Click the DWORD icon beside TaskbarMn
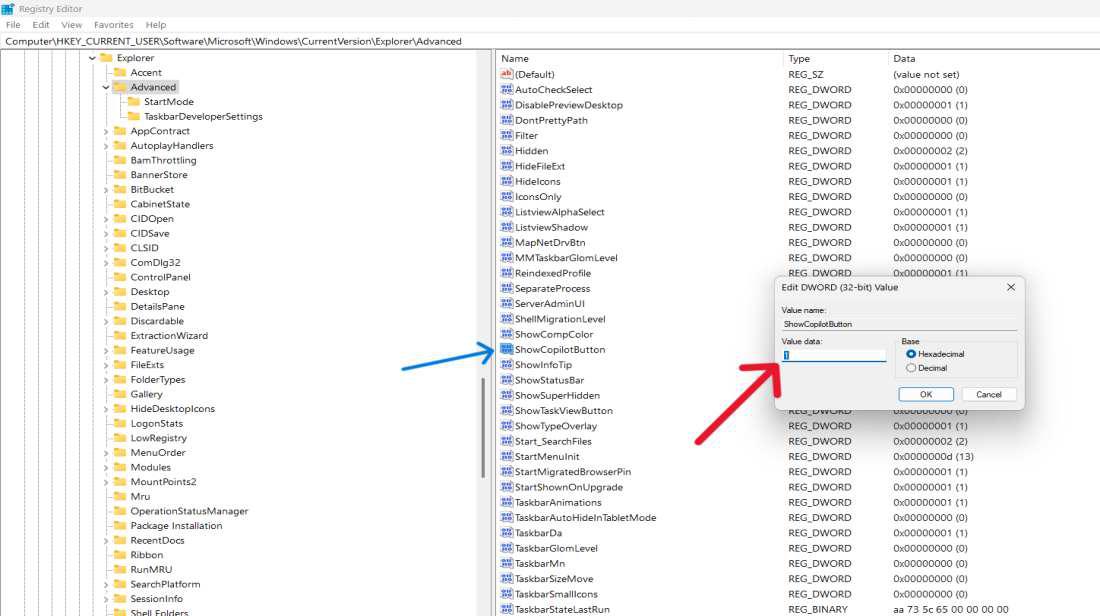This screenshot has width=1100, height=616. [507, 563]
